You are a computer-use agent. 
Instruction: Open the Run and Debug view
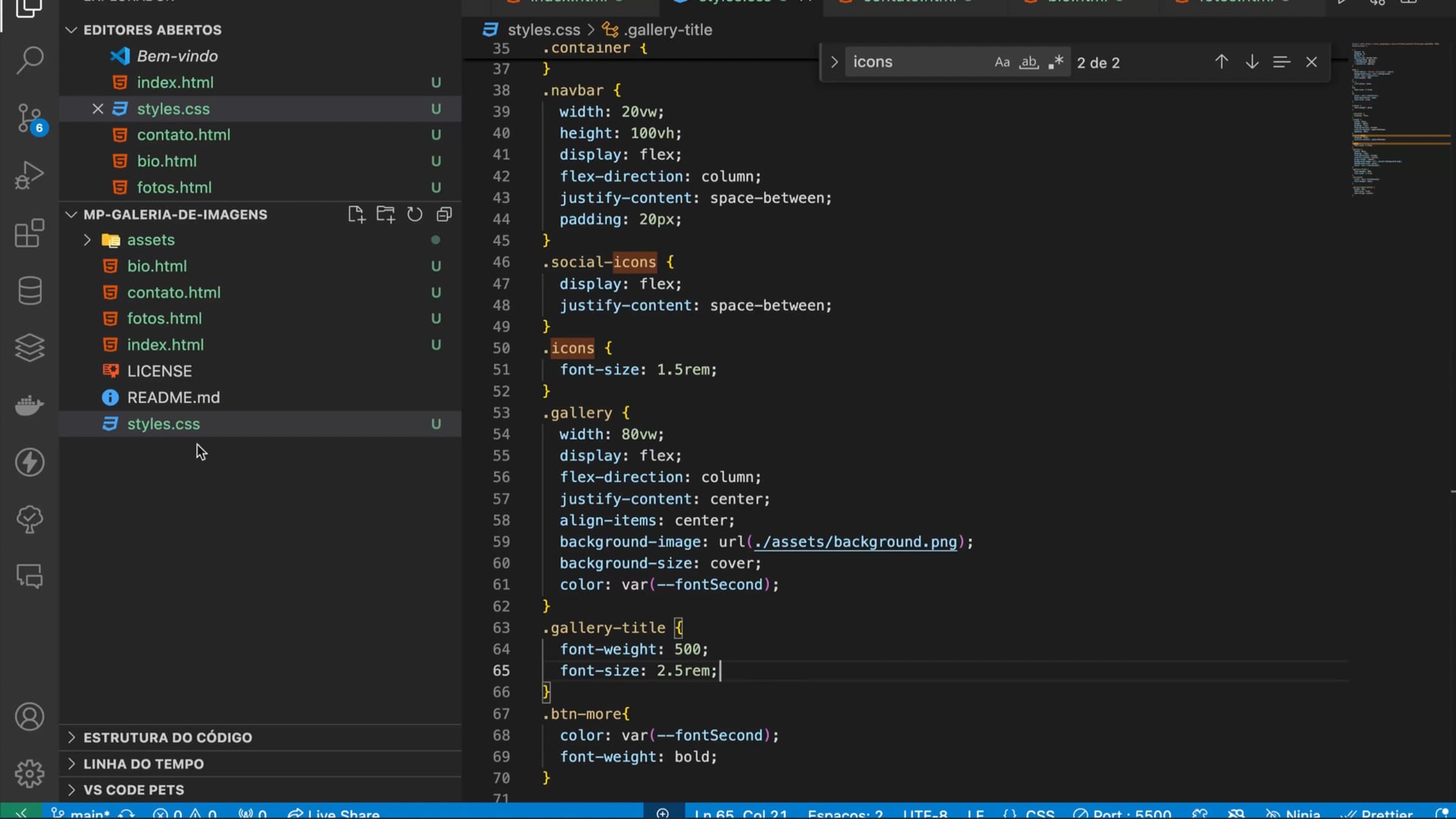(x=30, y=175)
